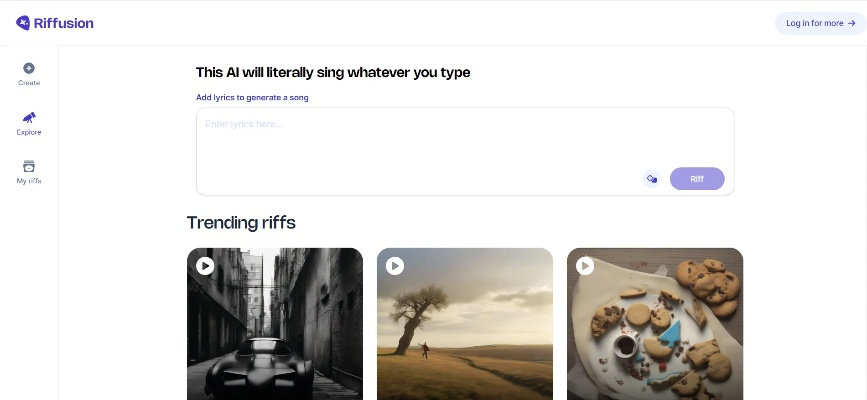Play the leaning tree field riff
Screen dimensions: 867x400
(395, 266)
